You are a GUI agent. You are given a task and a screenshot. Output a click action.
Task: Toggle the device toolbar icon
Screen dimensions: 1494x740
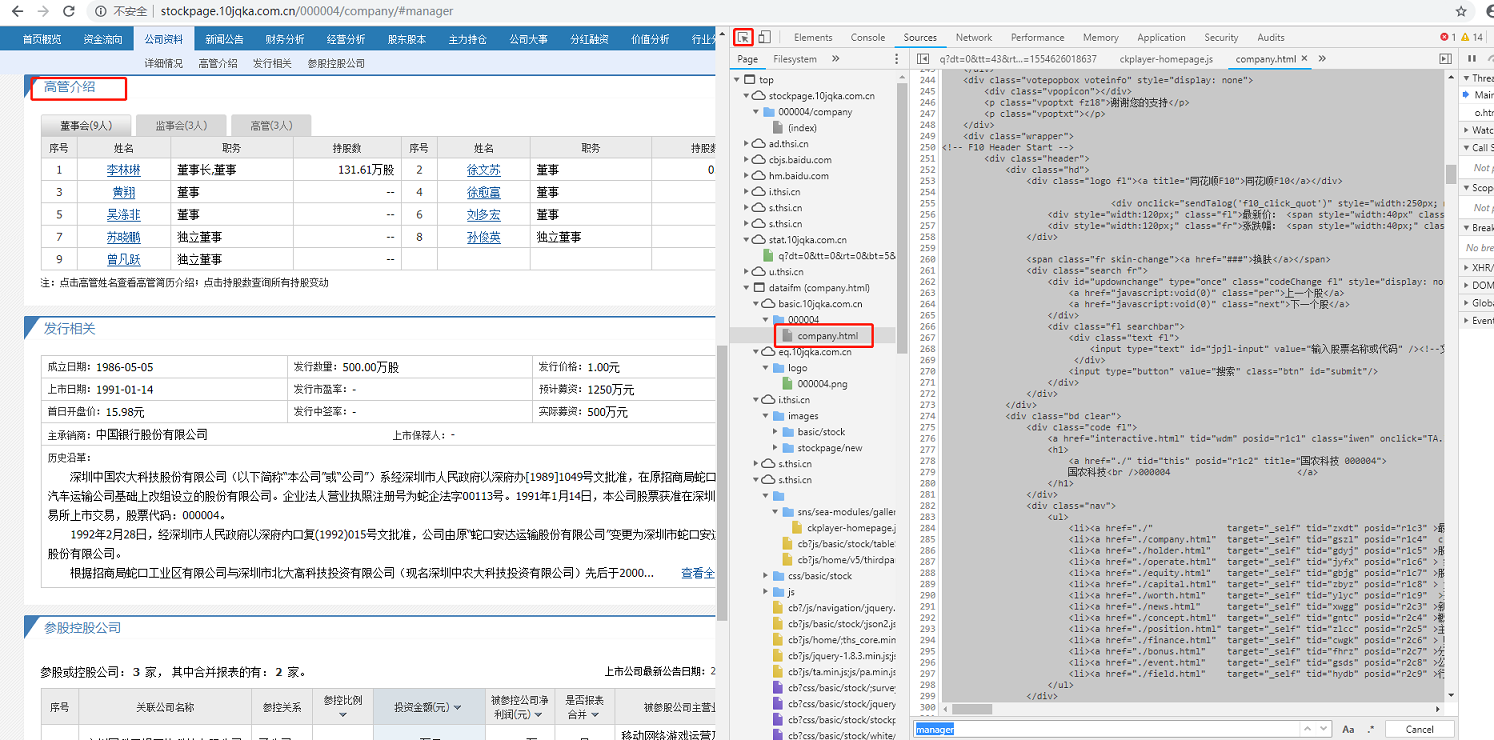pyautogui.click(x=765, y=37)
